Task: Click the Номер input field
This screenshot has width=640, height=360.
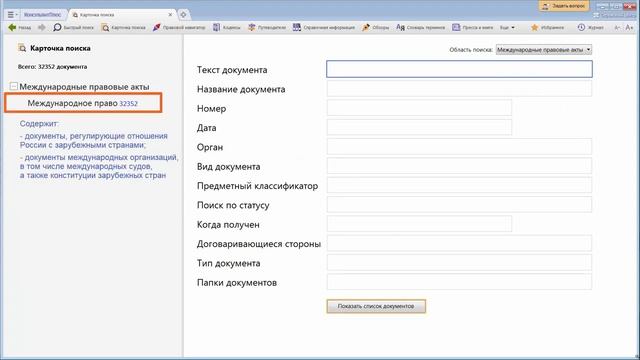Action: pos(419,108)
